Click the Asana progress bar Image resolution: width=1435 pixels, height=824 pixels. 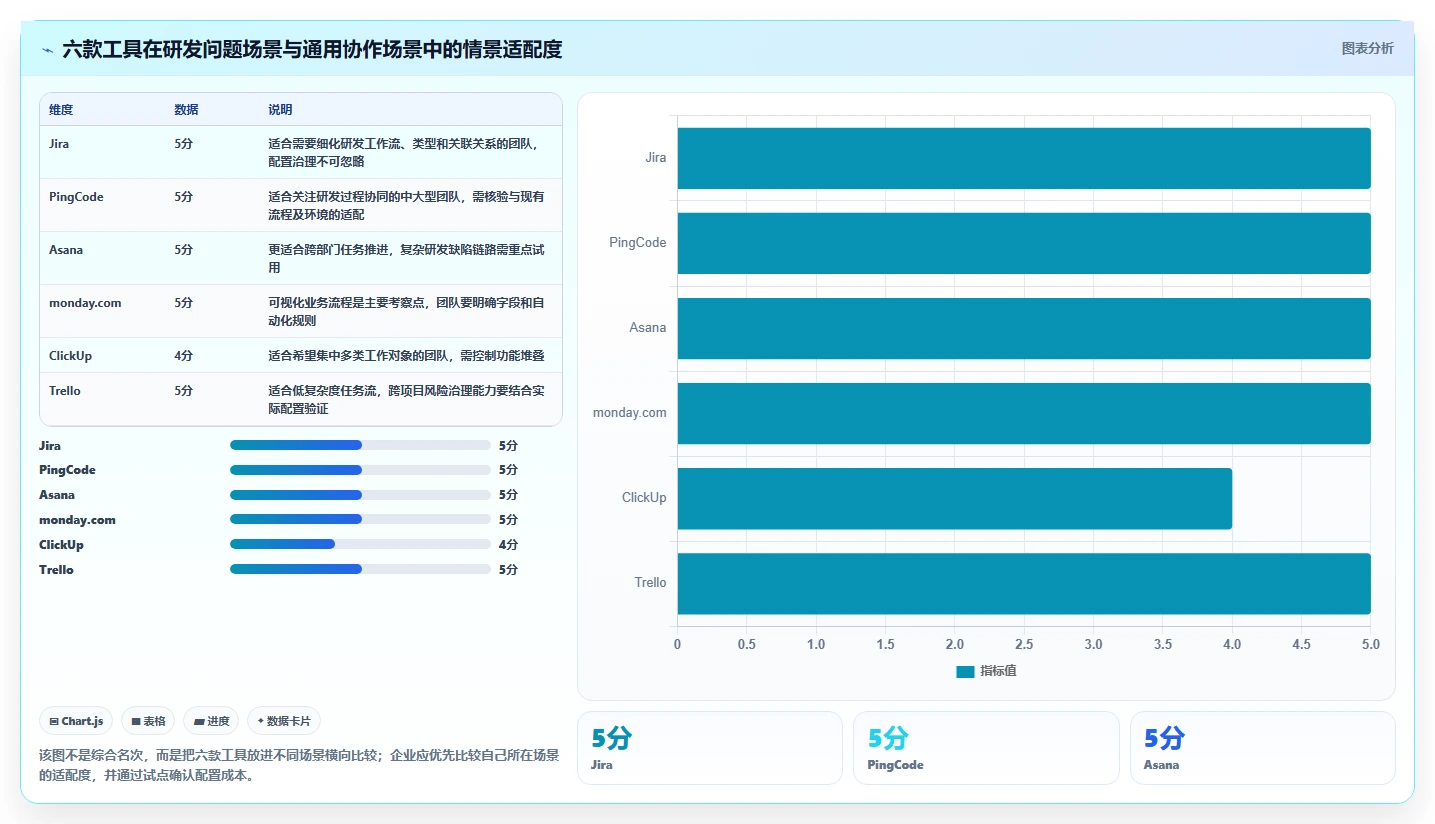(x=360, y=495)
